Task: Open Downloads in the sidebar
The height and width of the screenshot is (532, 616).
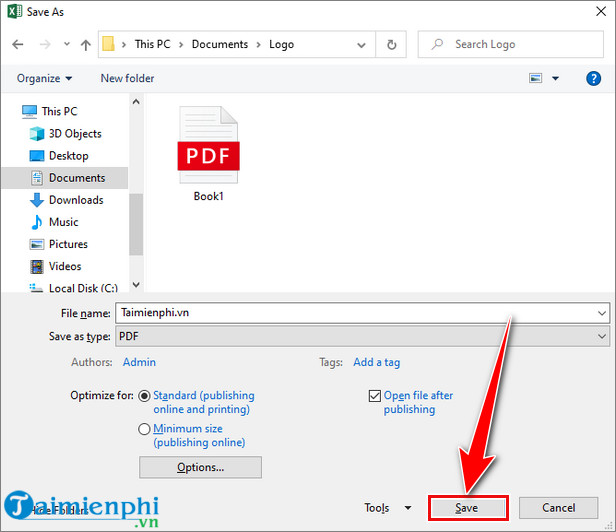Action: 76,200
